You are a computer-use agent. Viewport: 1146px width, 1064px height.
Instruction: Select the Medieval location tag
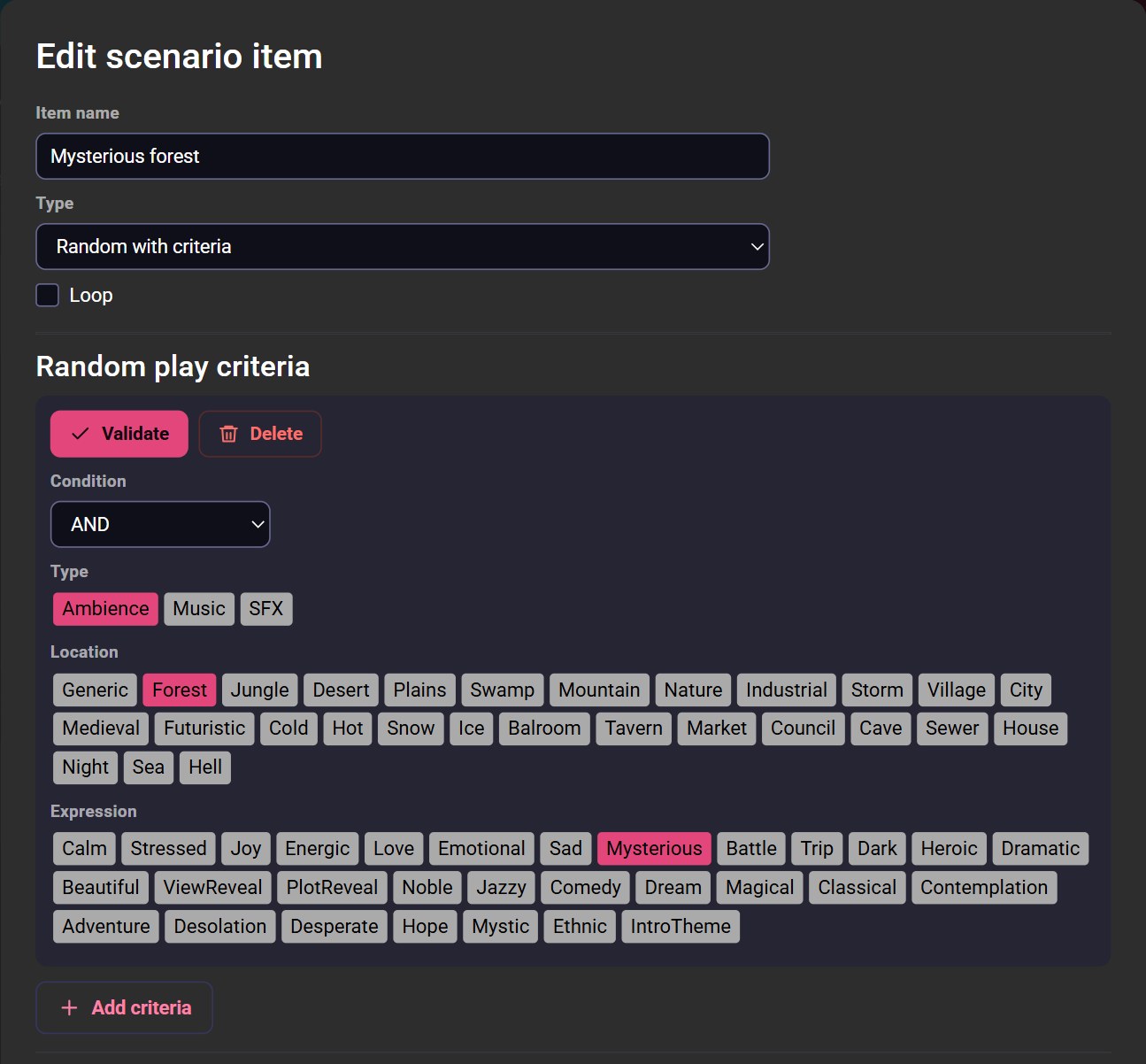click(101, 729)
